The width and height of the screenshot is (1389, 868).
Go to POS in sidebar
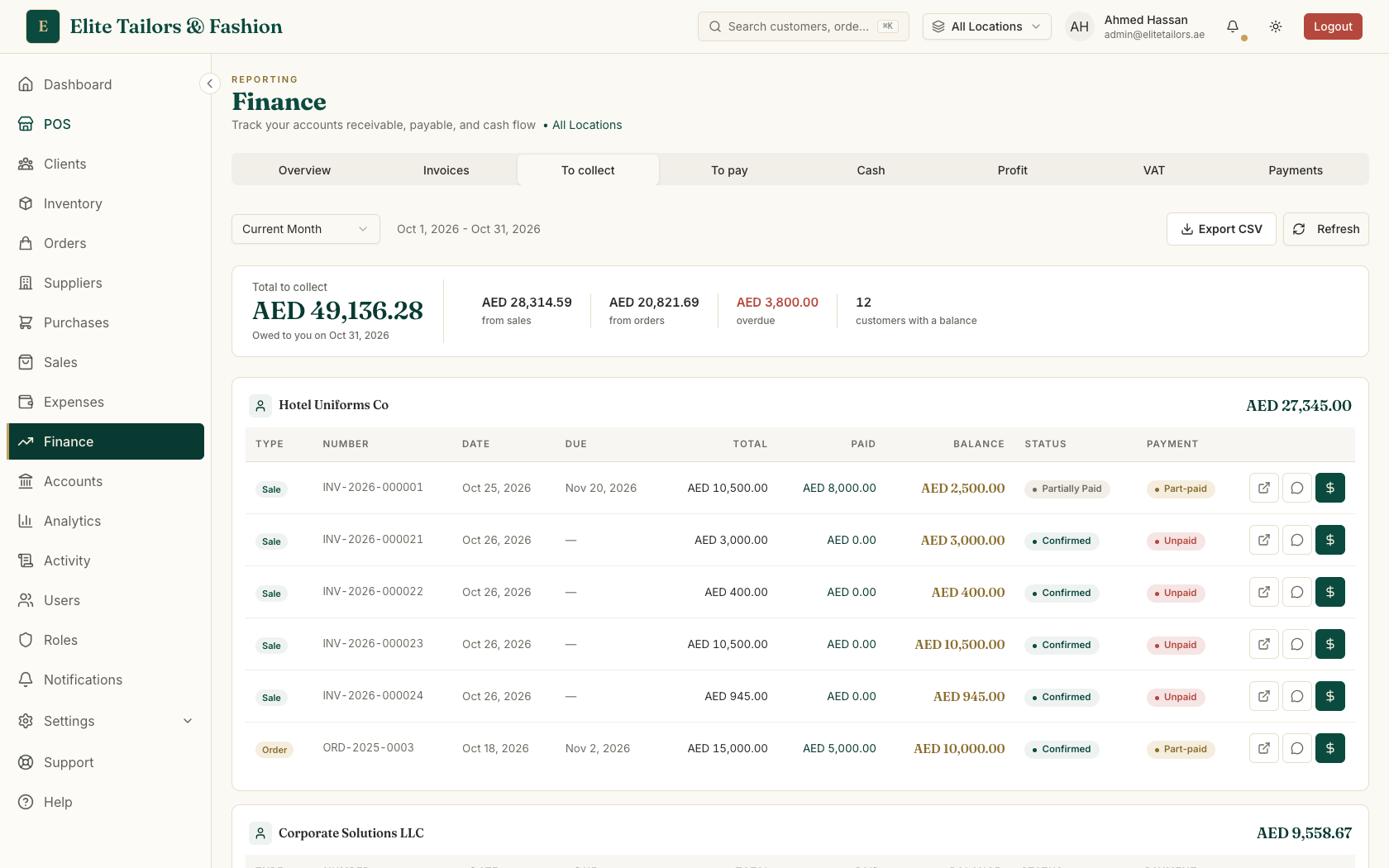pyautogui.click(x=106, y=124)
